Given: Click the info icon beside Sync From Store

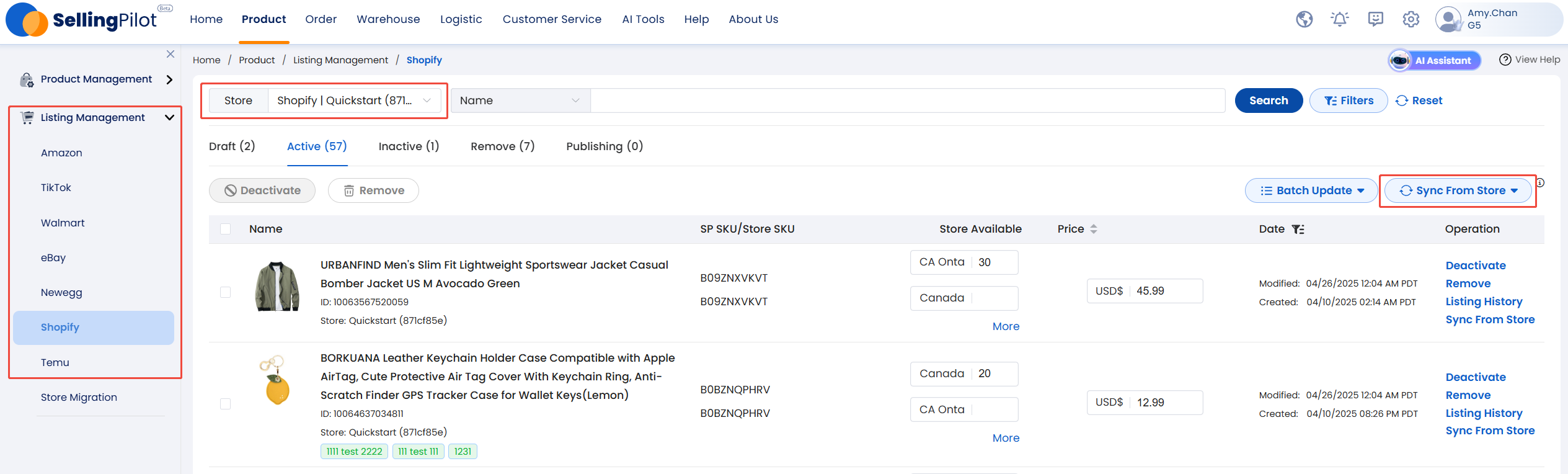Looking at the screenshot, I should coord(1540,182).
